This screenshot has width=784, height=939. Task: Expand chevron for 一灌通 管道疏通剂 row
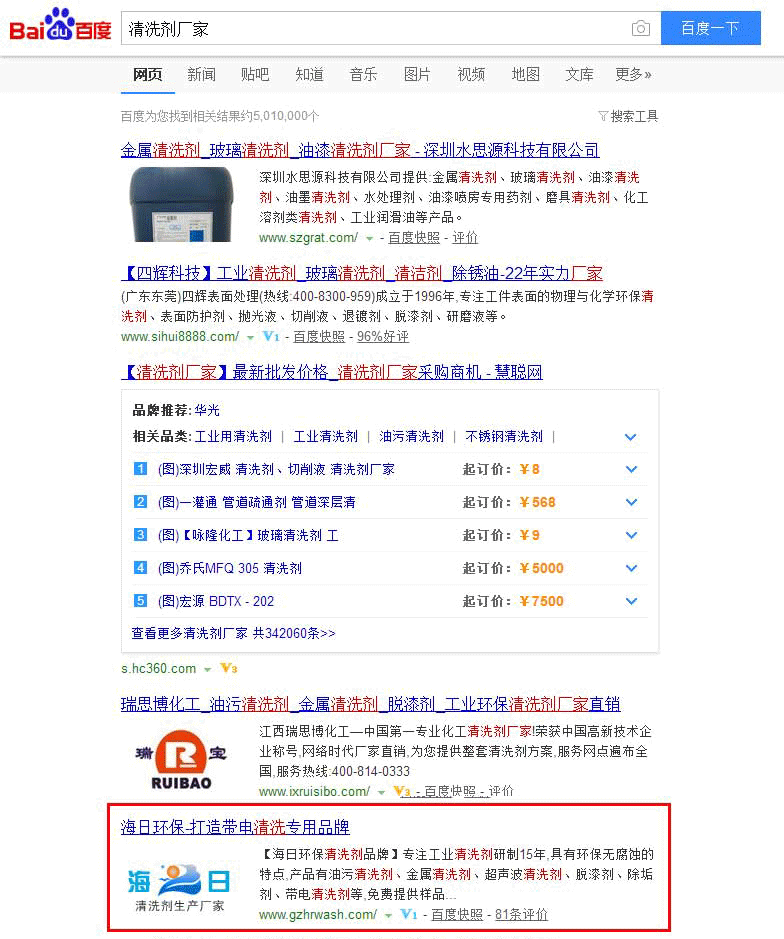click(x=631, y=502)
